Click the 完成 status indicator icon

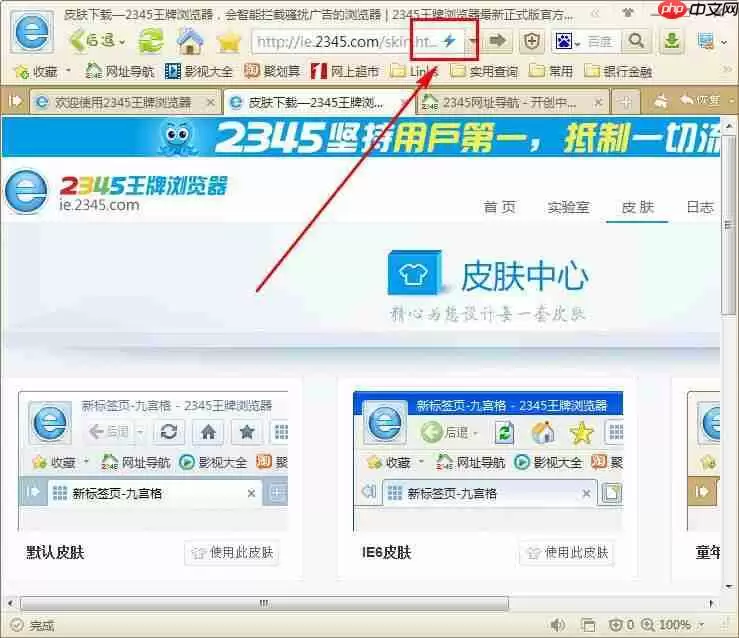[16, 625]
